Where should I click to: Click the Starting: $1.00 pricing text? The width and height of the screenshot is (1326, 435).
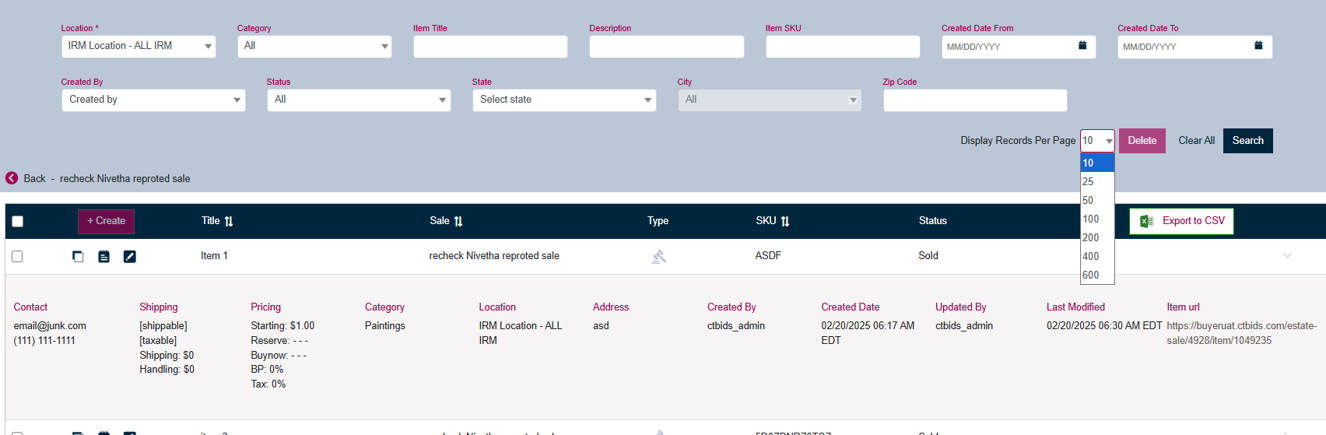tap(282, 326)
